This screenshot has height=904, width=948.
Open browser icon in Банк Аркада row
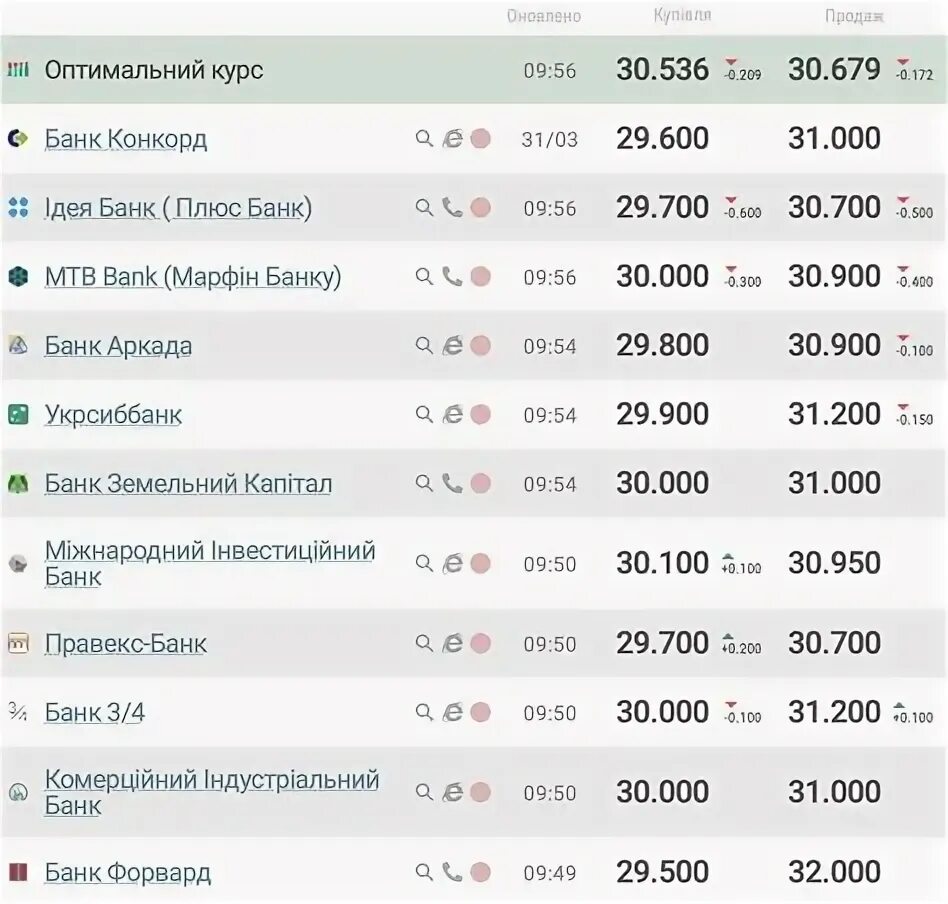tap(452, 346)
